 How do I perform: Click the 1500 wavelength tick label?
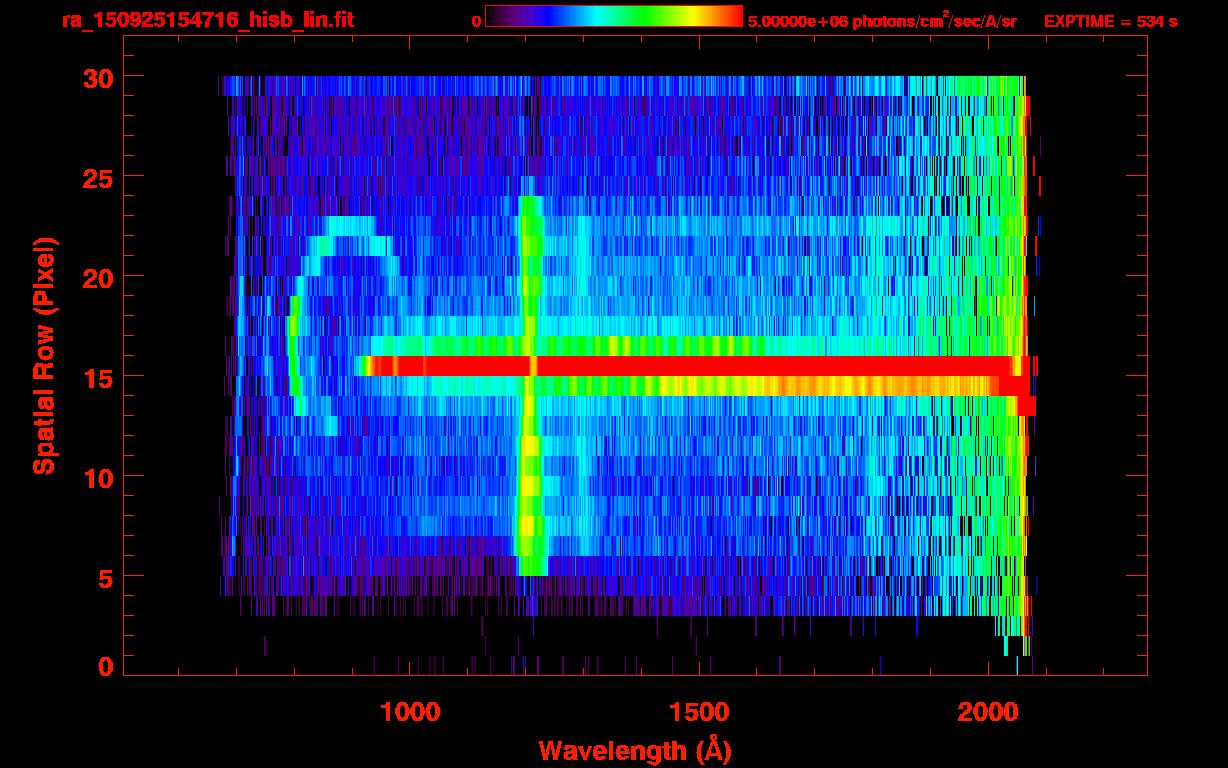pyautogui.click(x=699, y=712)
